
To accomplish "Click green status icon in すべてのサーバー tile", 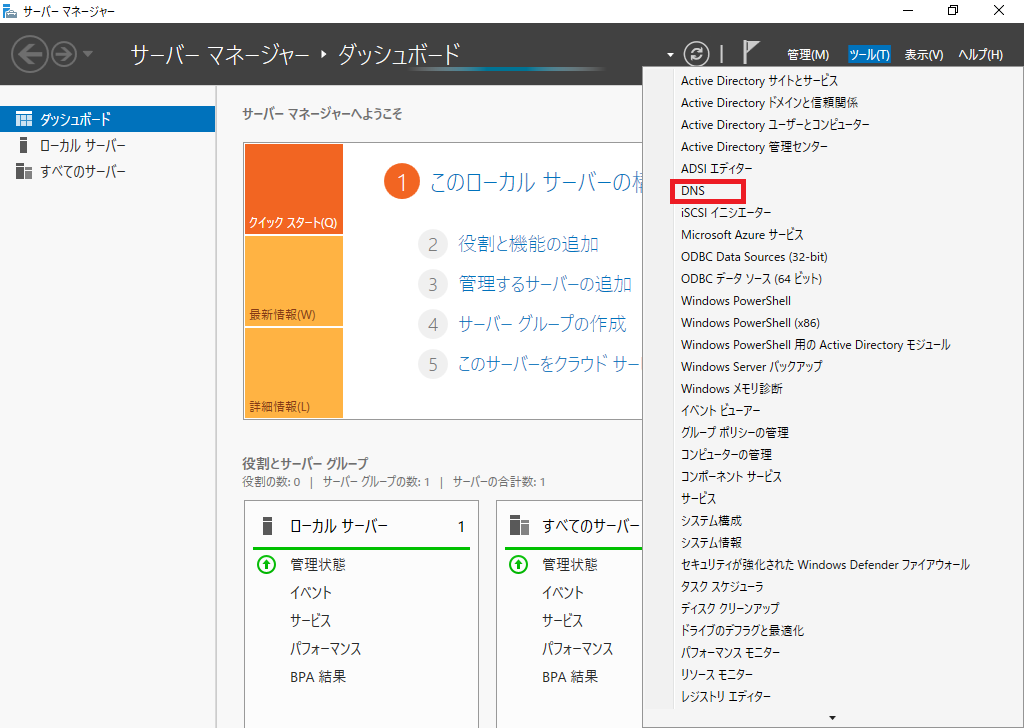I will pos(519,564).
